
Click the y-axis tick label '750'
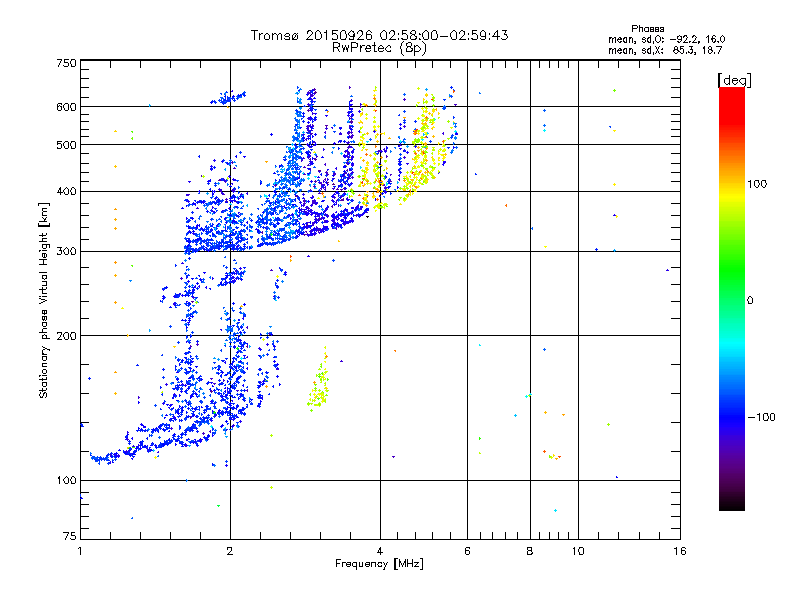point(66,63)
